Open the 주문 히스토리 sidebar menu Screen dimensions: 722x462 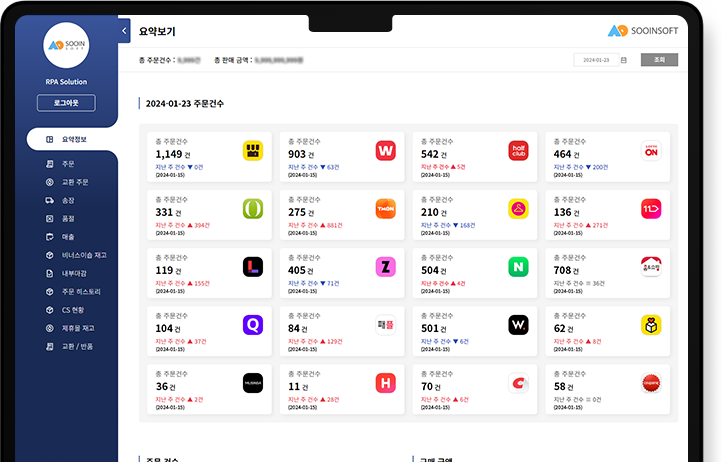point(81,292)
